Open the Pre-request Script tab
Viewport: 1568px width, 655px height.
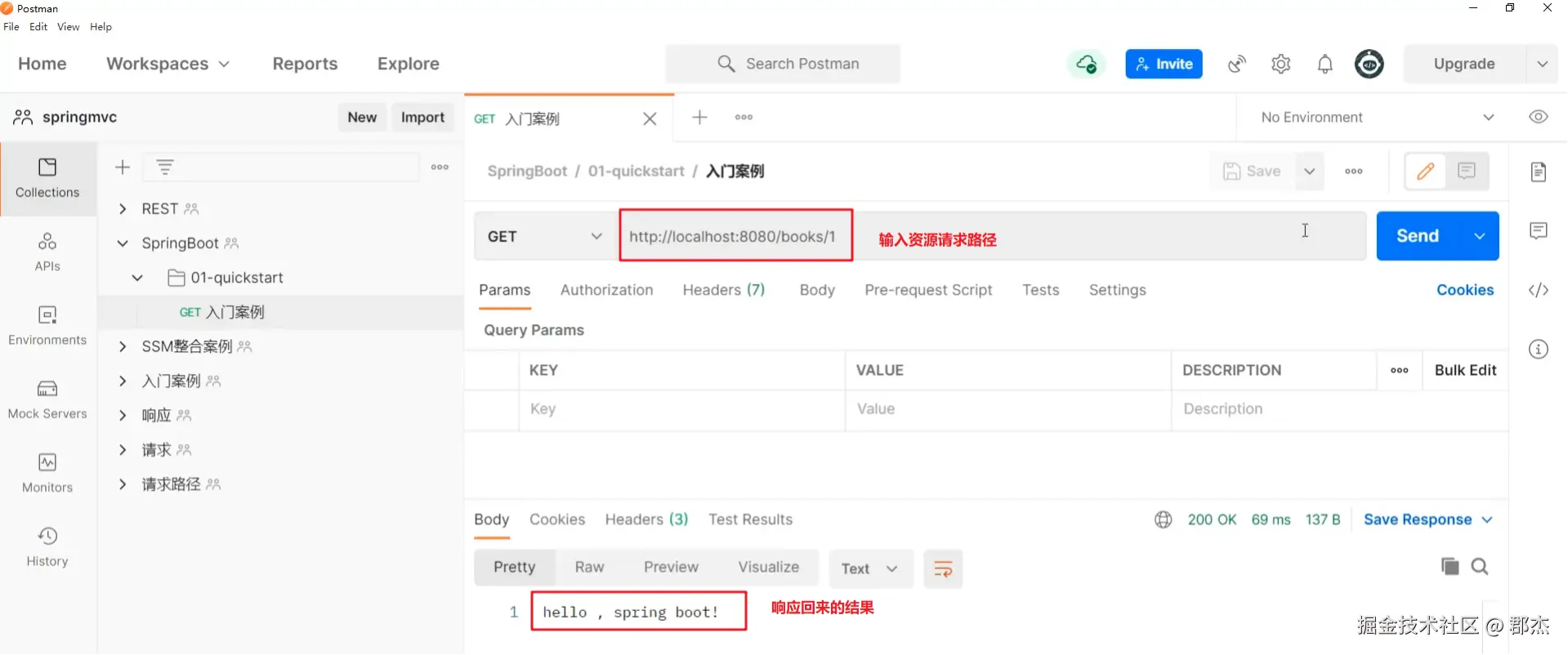928,290
